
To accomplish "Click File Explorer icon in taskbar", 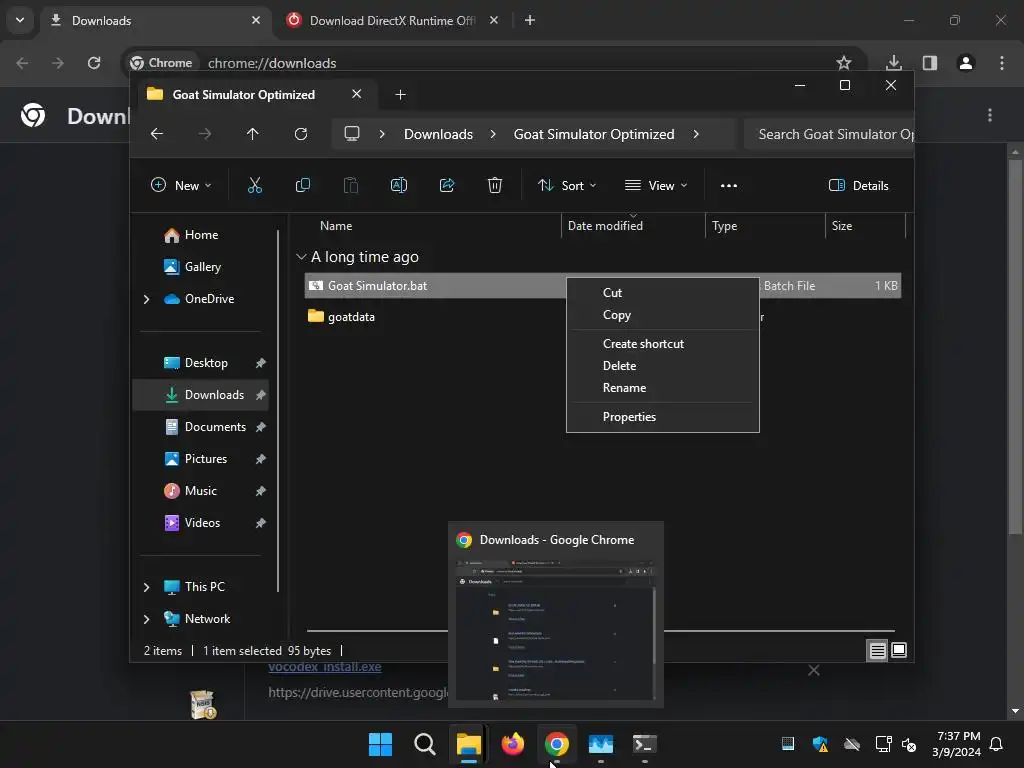I will pos(468,744).
